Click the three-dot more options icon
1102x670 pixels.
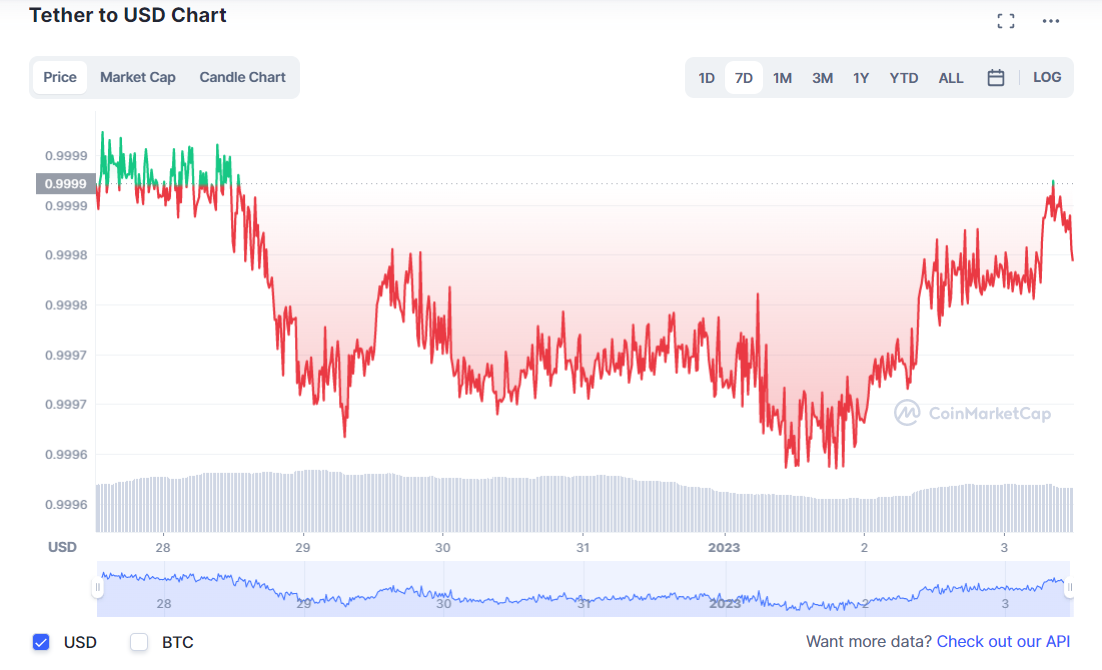(x=1050, y=19)
